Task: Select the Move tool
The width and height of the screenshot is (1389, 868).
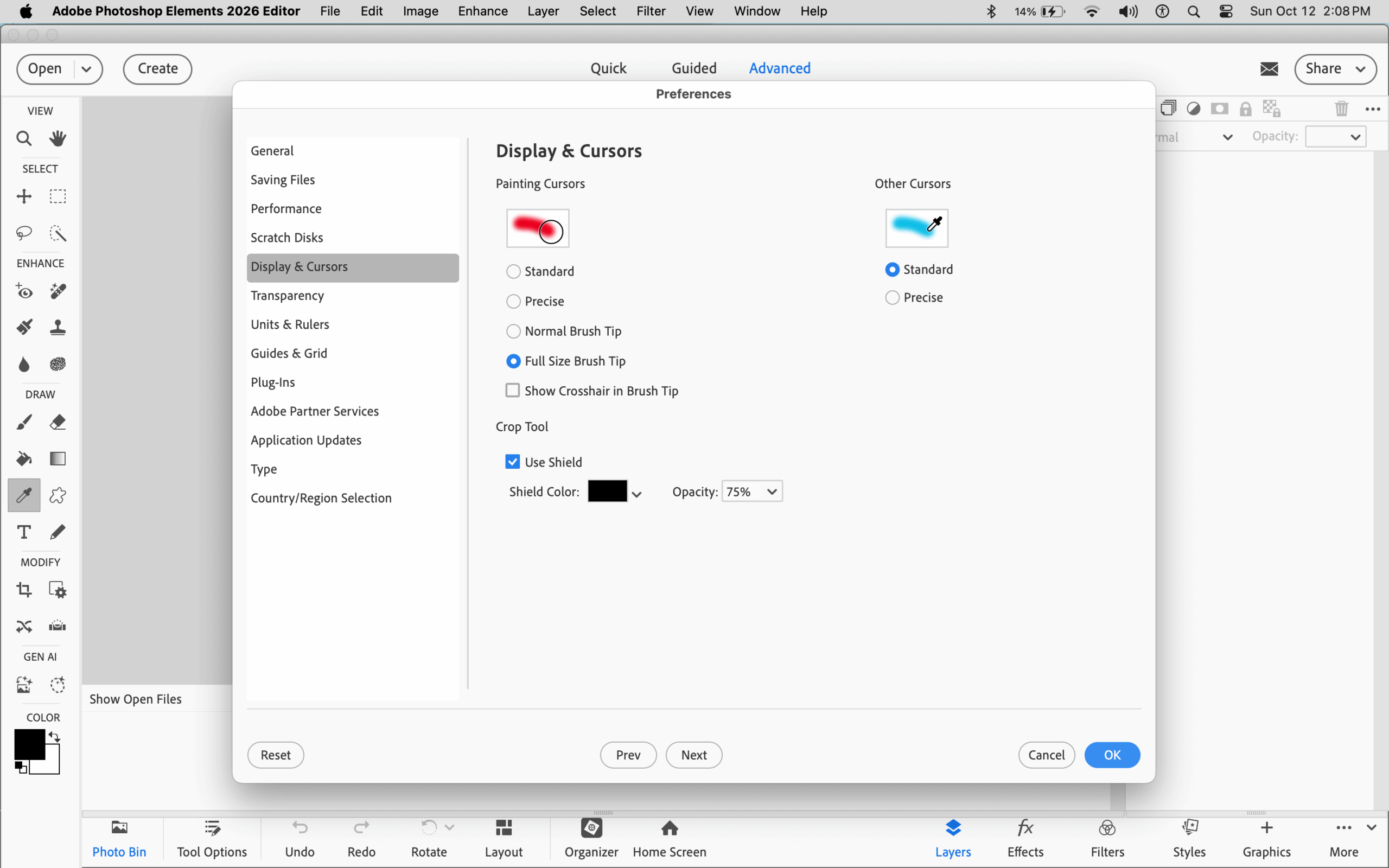Action: [x=23, y=196]
